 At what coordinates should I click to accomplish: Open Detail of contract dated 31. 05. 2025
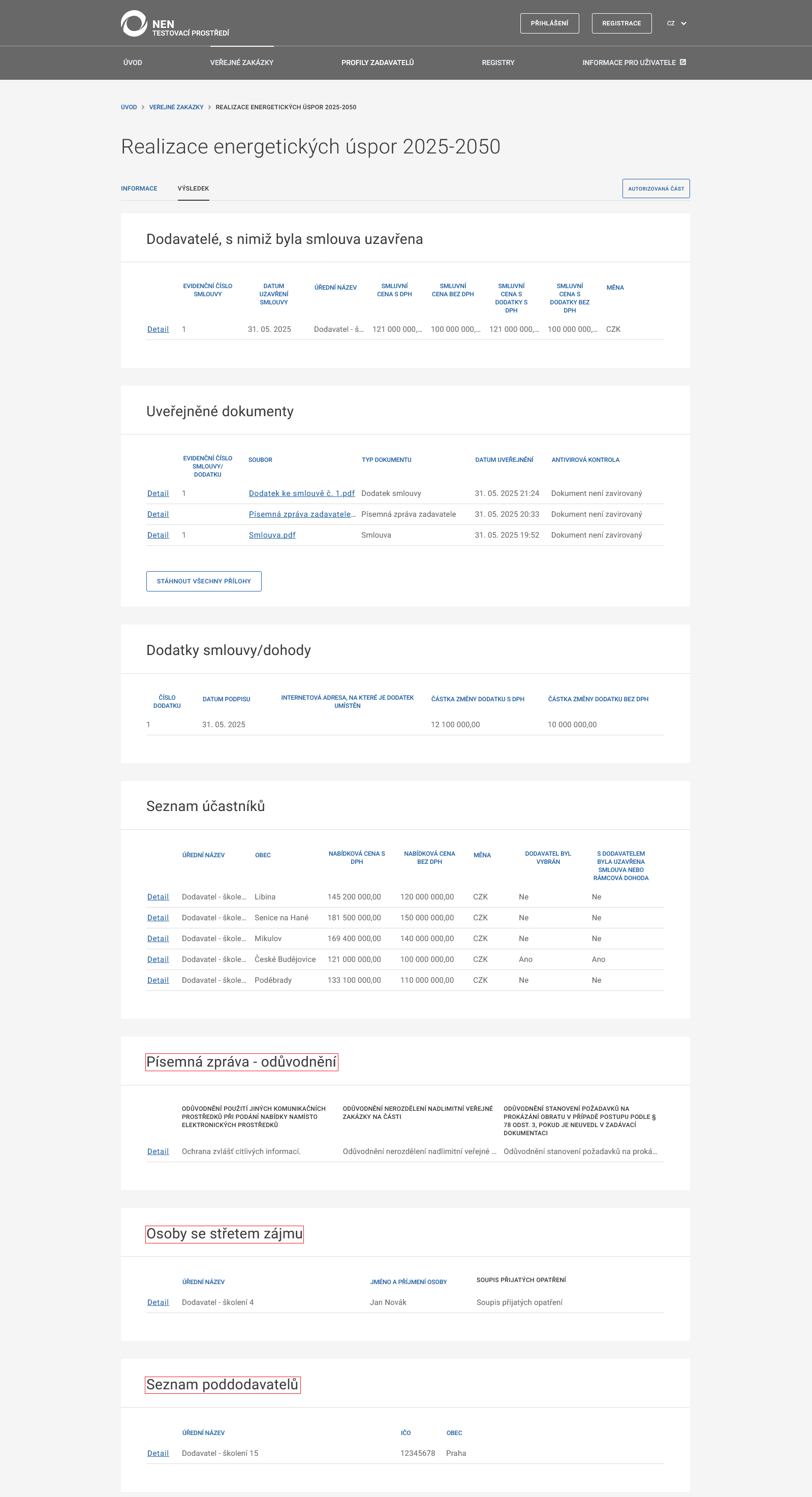(x=158, y=329)
